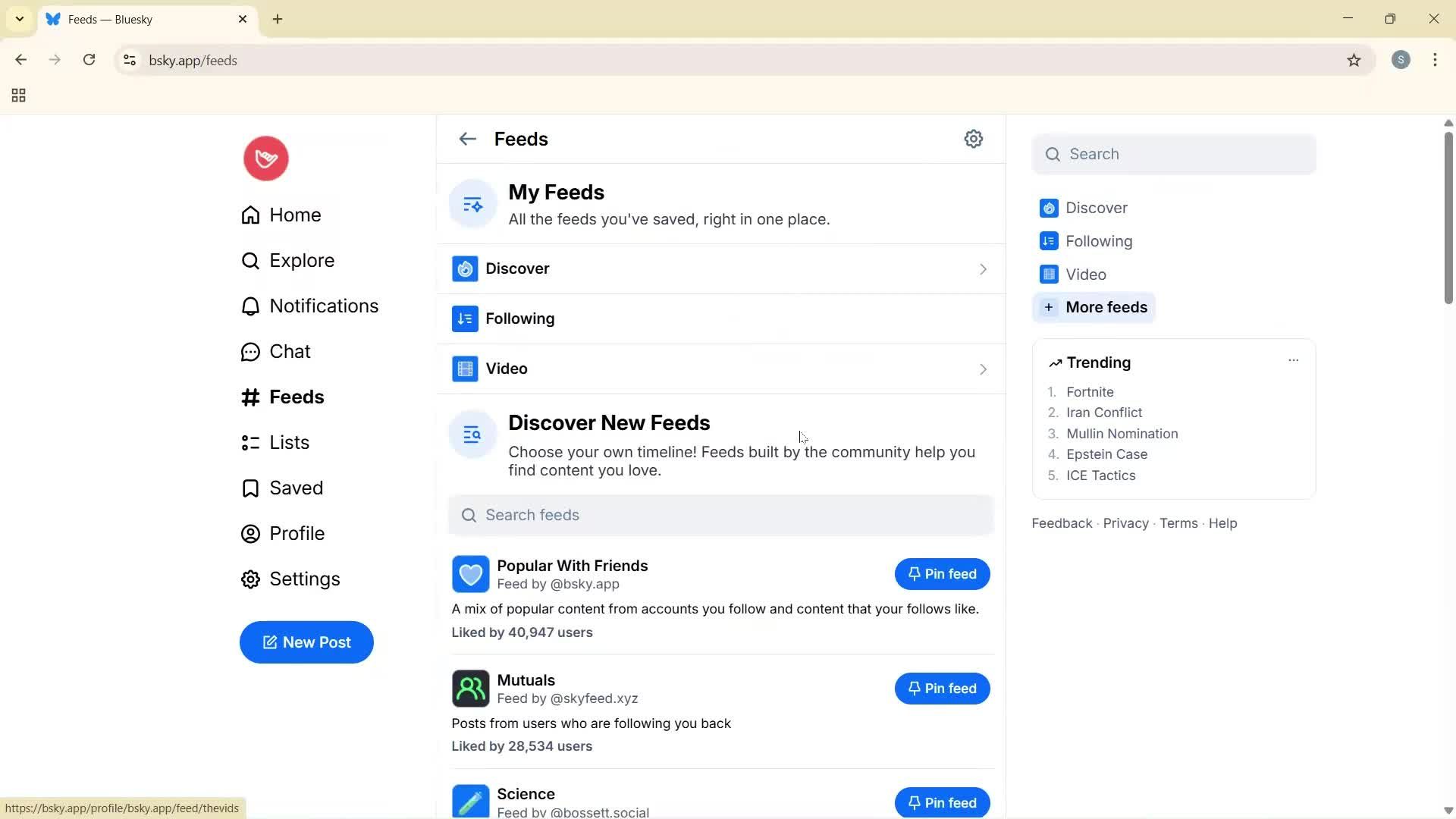Expand the Discover feed row

983,268
